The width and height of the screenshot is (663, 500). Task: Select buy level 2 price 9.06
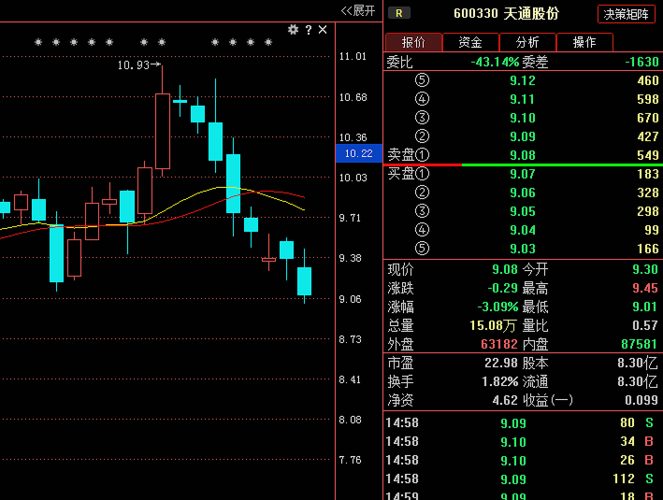[x=523, y=193]
